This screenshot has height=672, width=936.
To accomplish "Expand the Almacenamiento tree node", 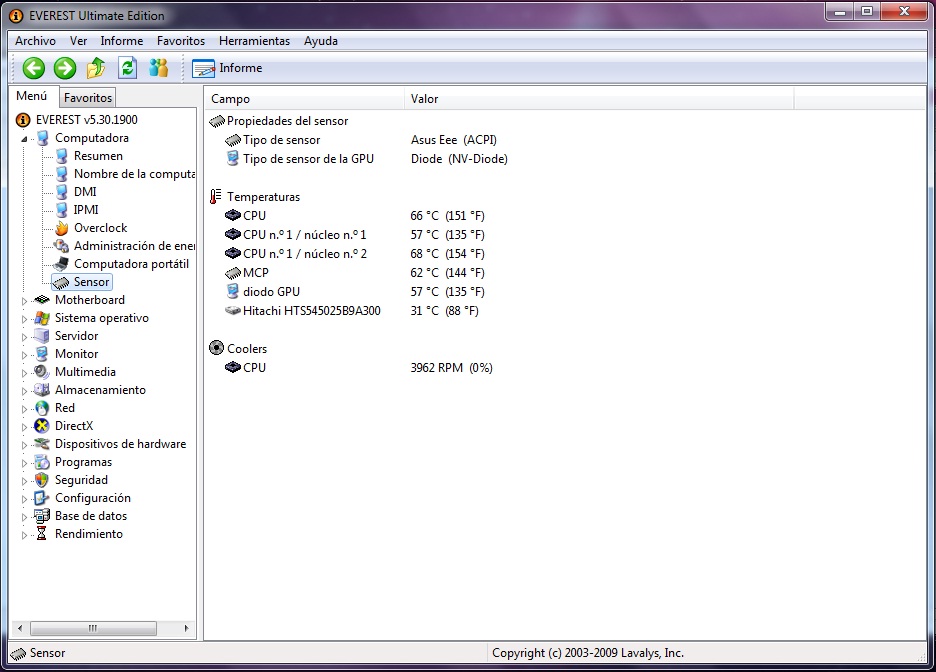I will [25, 390].
